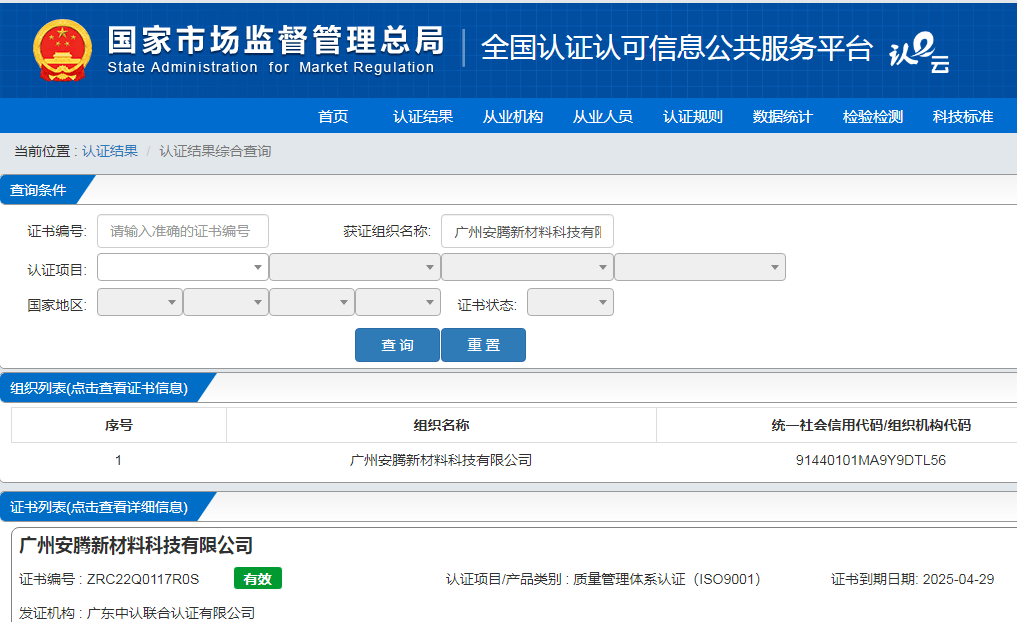Open the 认证结果 menu item

(423, 116)
